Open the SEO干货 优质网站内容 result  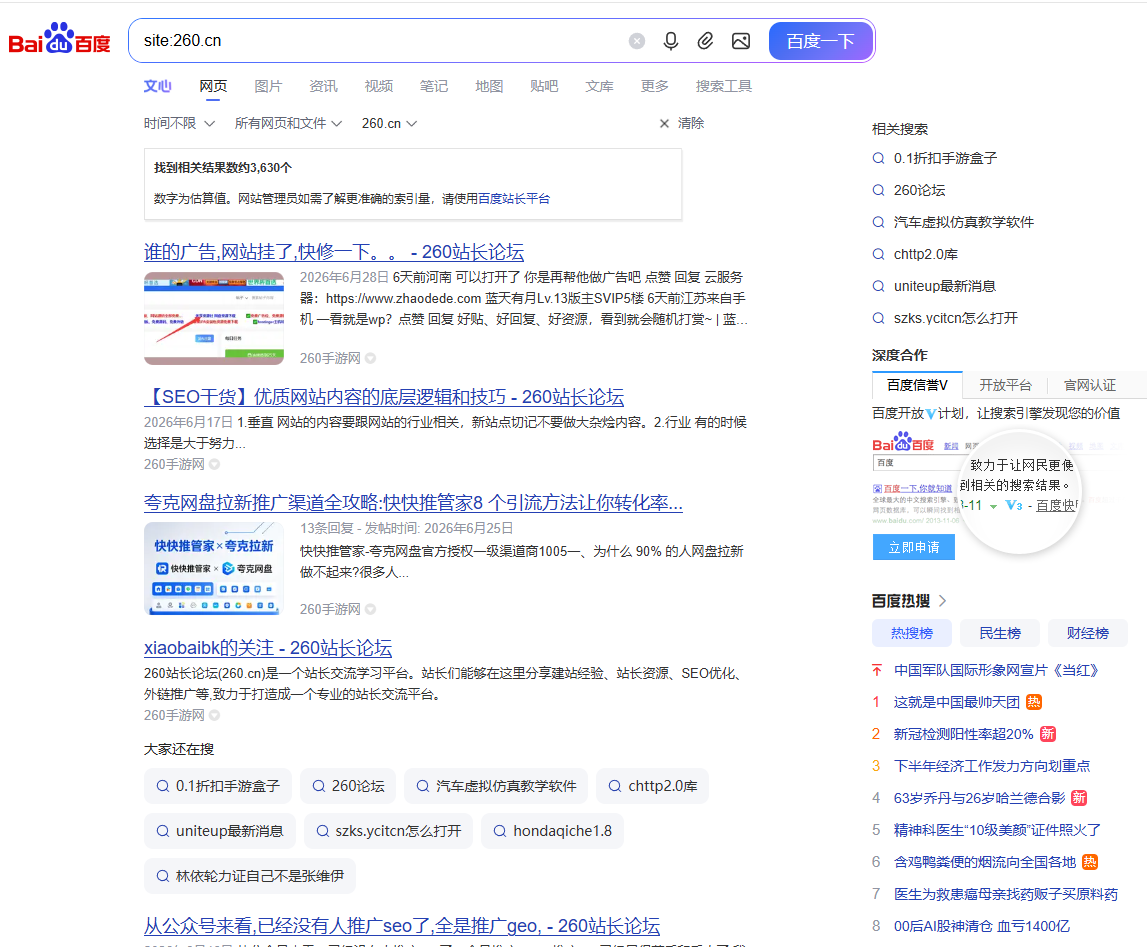click(x=384, y=397)
